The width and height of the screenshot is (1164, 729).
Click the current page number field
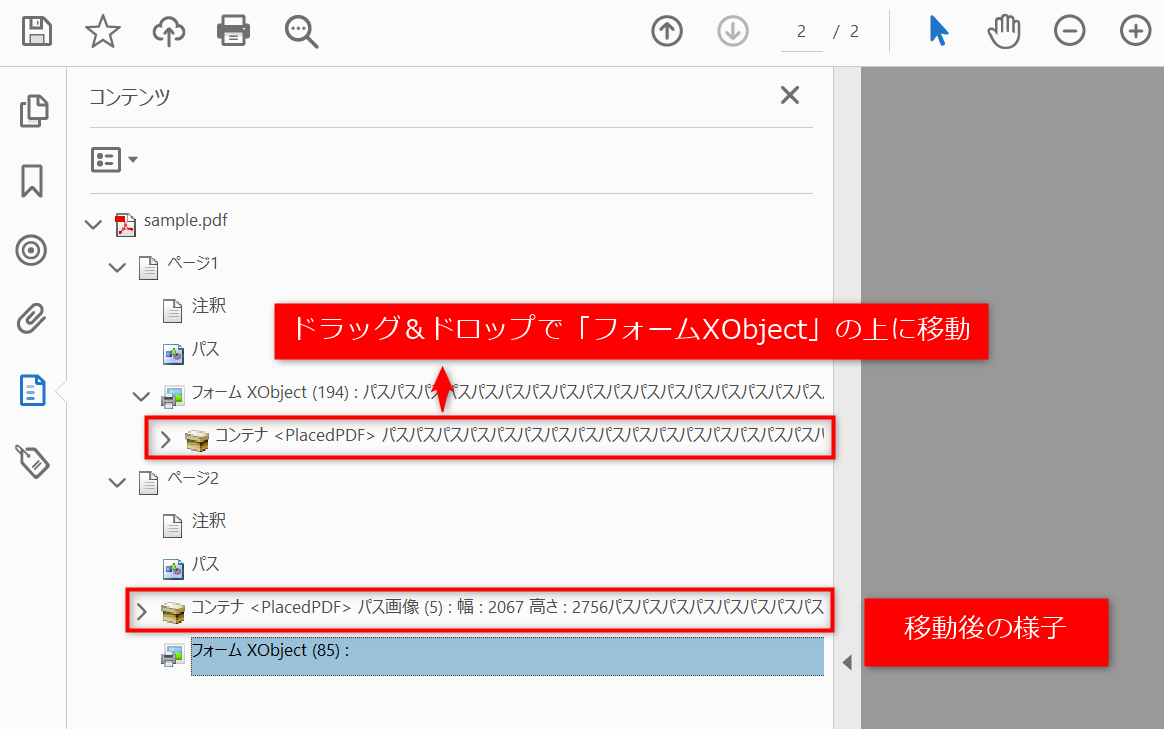tap(801, 32)
